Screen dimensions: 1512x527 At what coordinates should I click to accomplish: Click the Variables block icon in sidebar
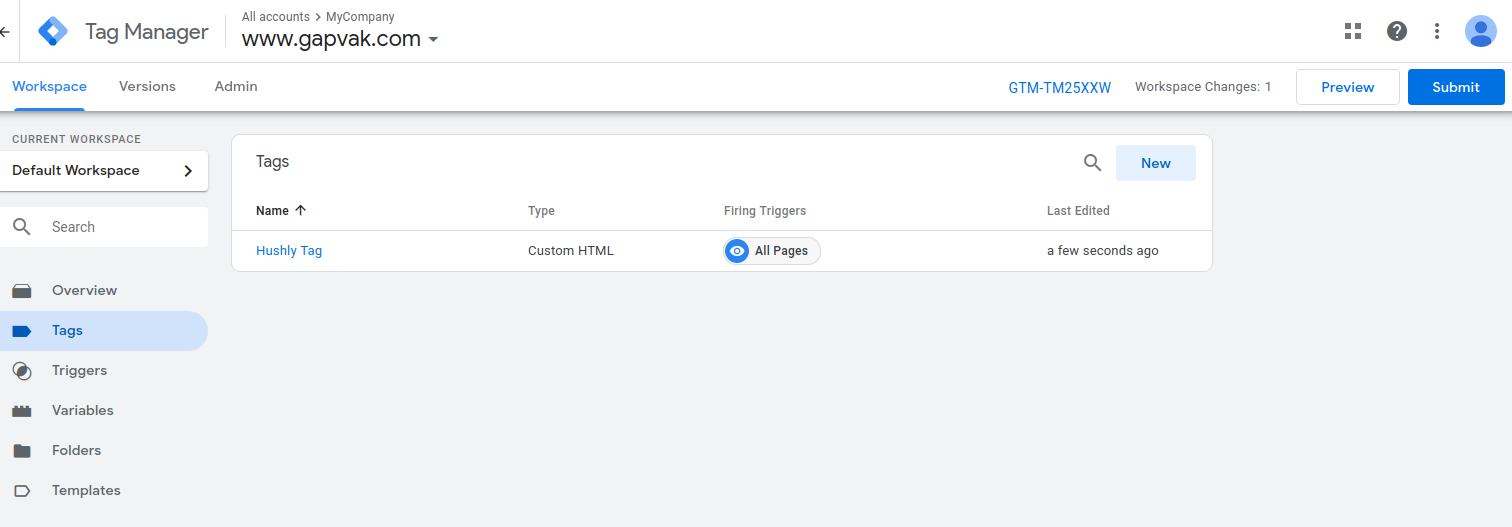[22, 411]
